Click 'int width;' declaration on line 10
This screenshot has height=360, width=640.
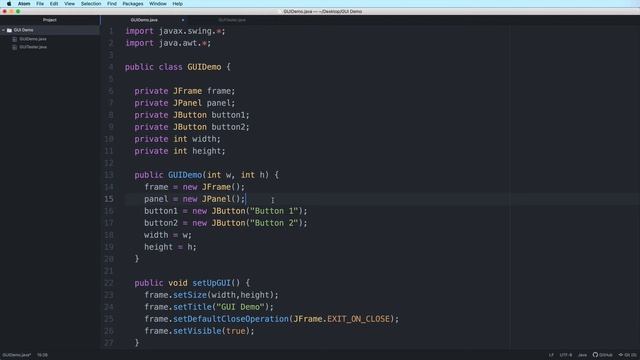[x=197, y=139]
